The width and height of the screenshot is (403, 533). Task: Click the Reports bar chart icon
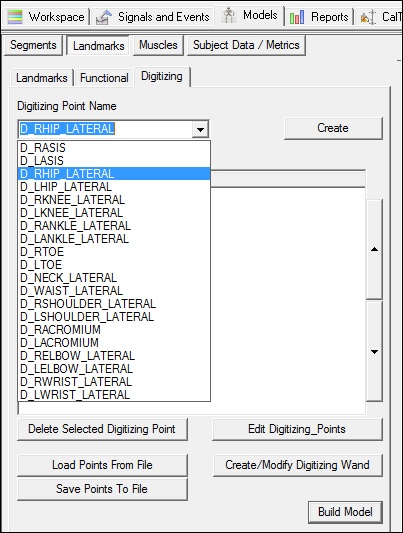(x=297, y=17)
